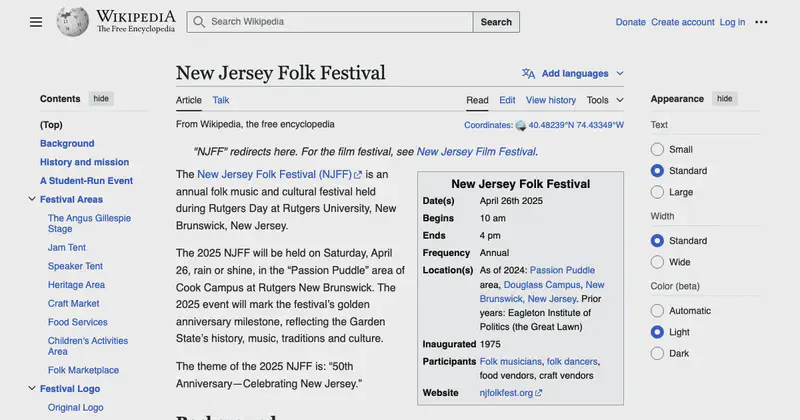The width and height of the screenshot is (800, 420).
Task: Jump to Craft Market subsection
Action: pos(73,303)
